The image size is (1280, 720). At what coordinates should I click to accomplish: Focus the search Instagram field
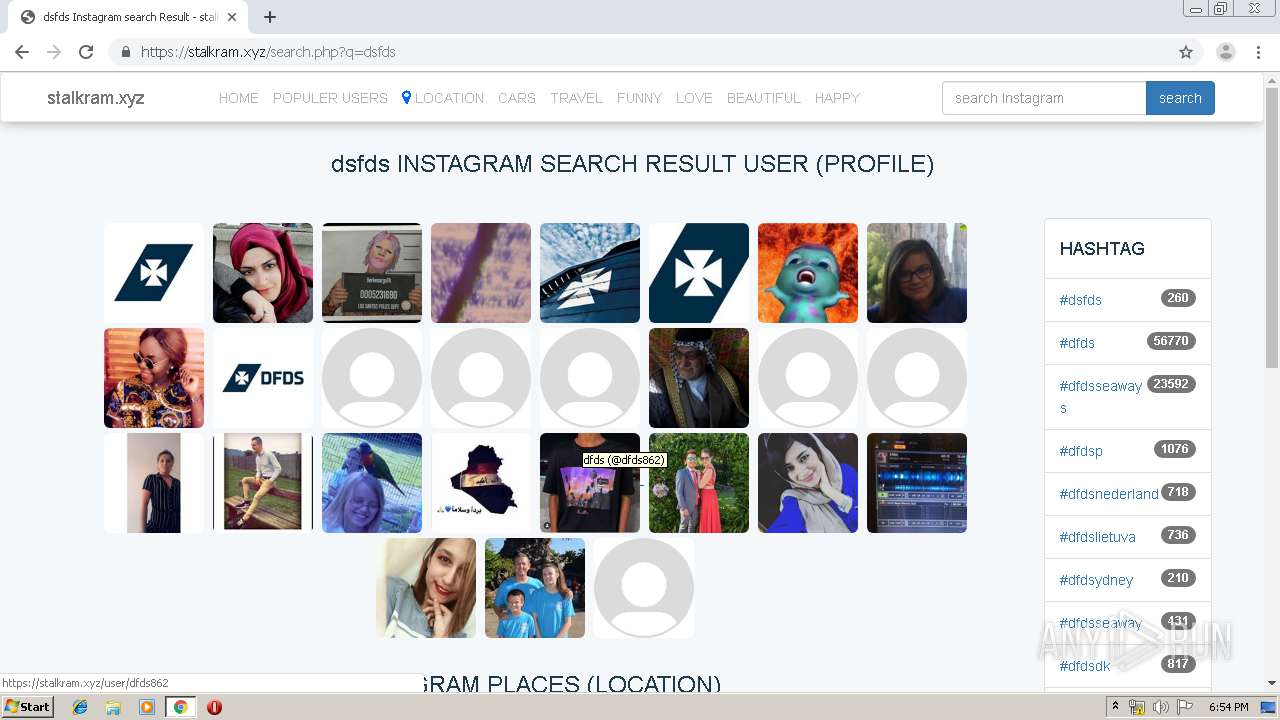click(1044, 98)
